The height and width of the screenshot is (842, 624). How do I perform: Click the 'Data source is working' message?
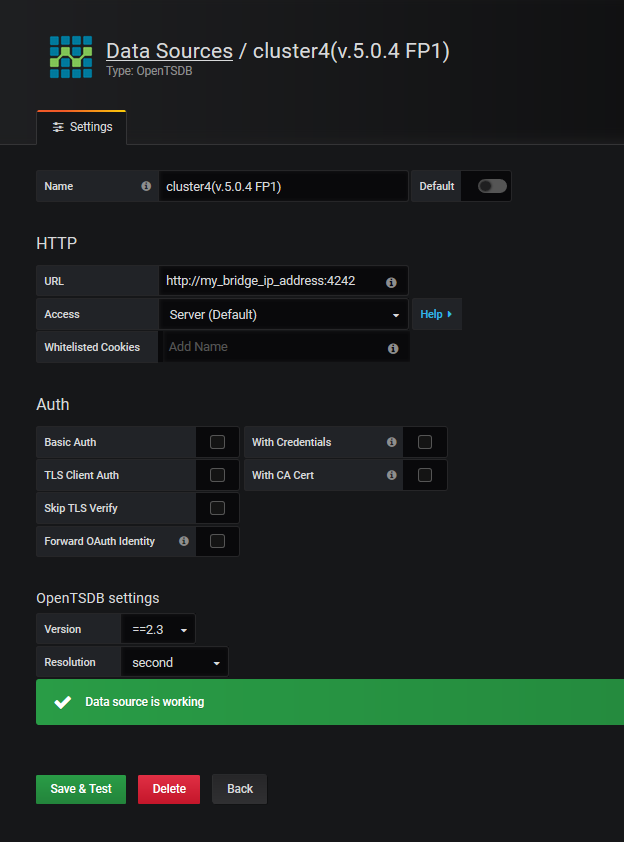pos(144,702)
